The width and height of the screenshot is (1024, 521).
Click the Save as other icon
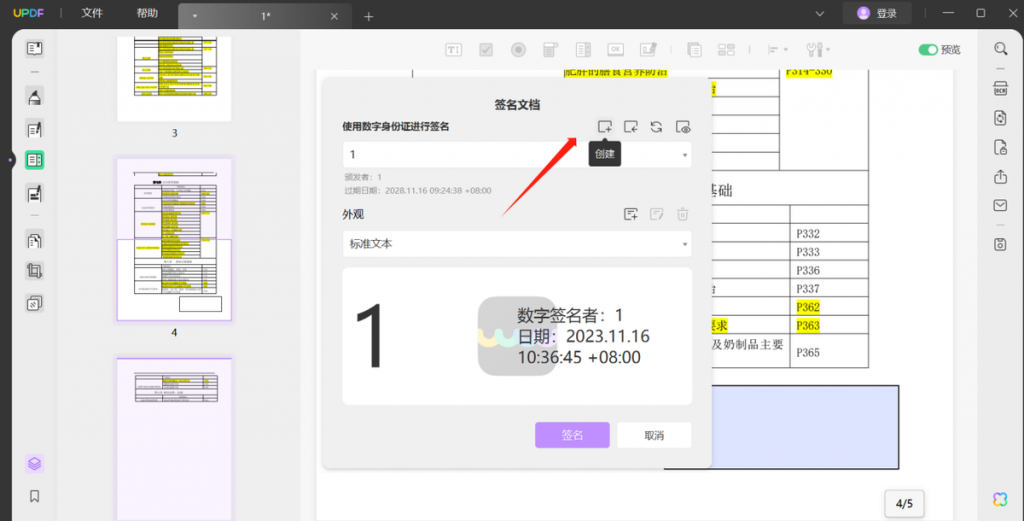[x=1000, y=244]
